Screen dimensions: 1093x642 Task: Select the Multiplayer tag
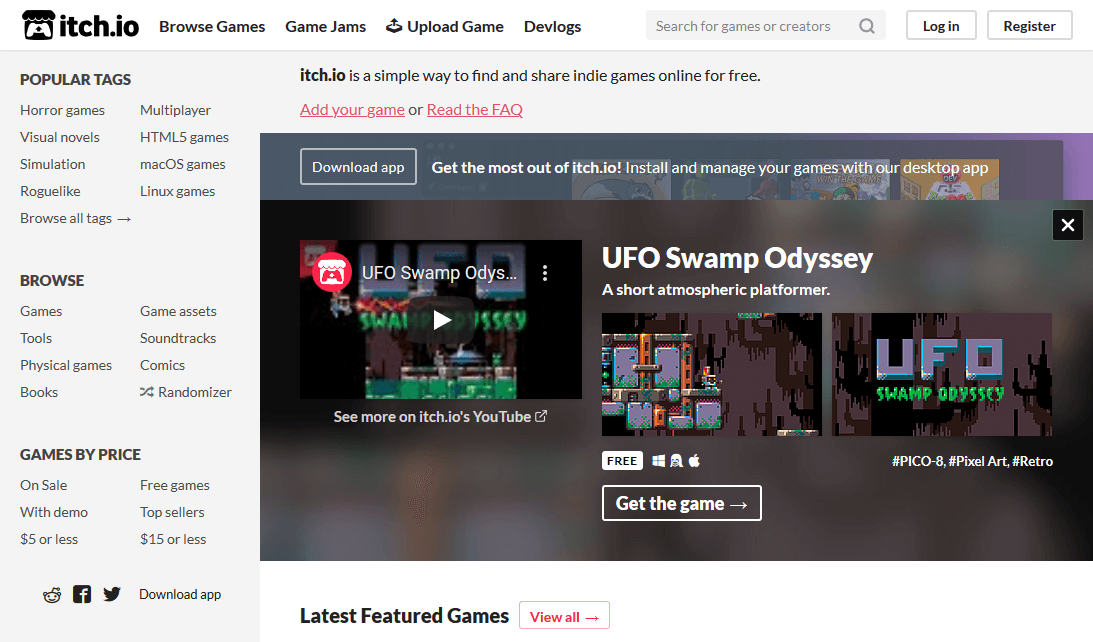click(x=175, y=110)
